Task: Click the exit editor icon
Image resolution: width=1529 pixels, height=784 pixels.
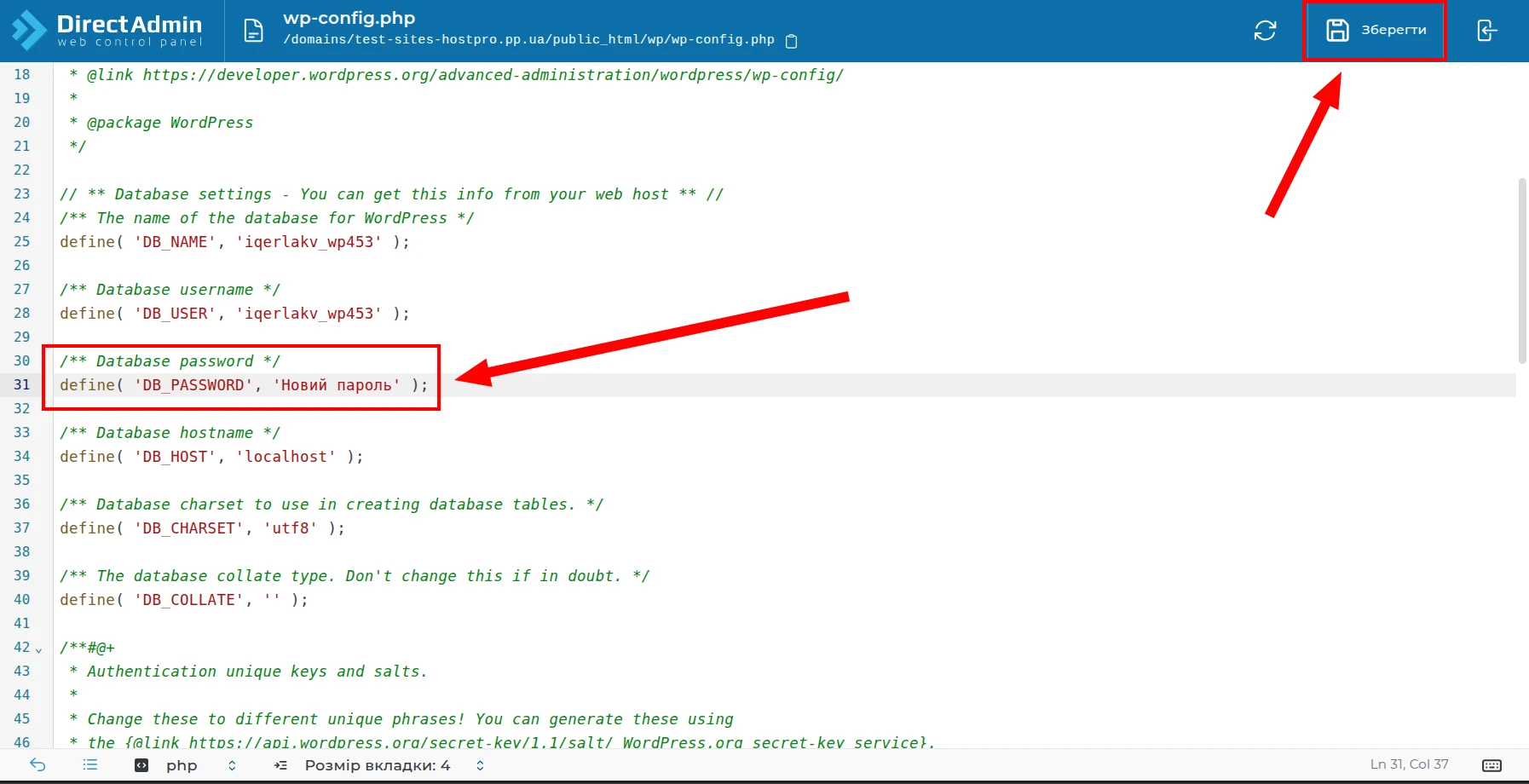Action: [x=1486, y=31]
